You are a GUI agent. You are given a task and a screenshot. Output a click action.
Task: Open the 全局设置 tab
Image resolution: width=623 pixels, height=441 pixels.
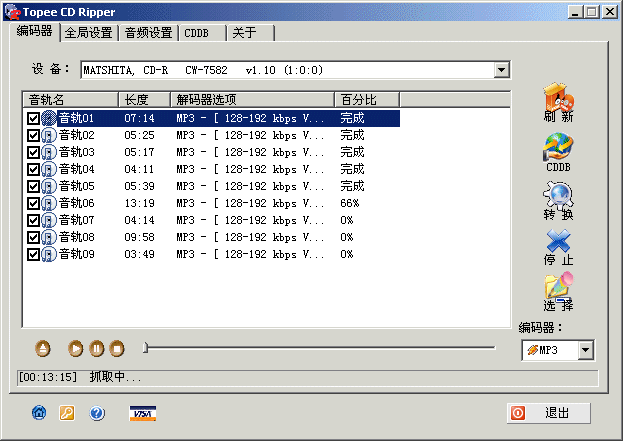(x=89, y=33)
